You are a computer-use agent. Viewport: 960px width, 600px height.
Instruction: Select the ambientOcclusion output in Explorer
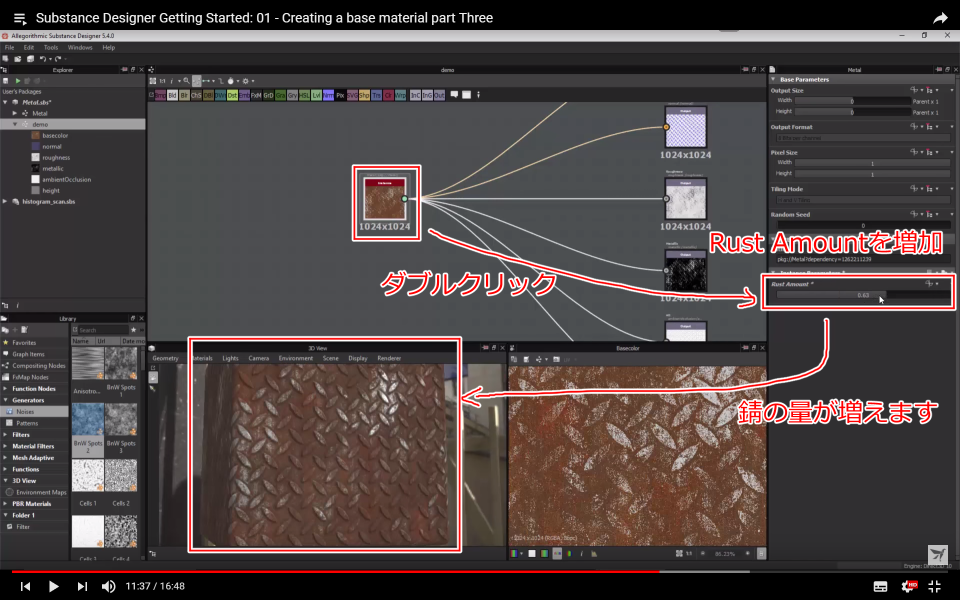point(66,179)
